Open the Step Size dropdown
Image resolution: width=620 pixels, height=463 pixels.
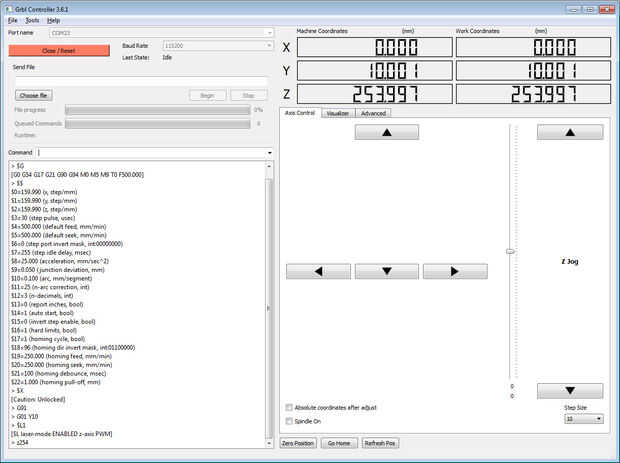pyautogui.click(x=584, y=419)
